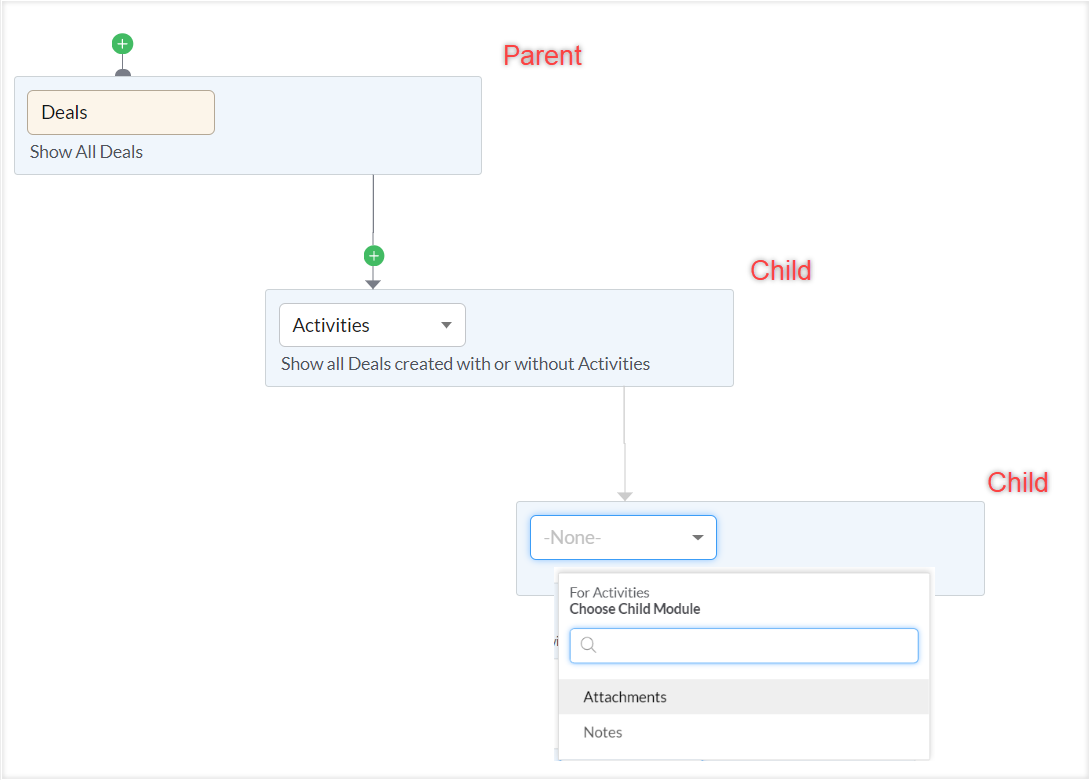The height and width of the screenshot is (780, 1090).
Task: Click the caret arrow on the -None- dropdown
Action: pos(698,538)
